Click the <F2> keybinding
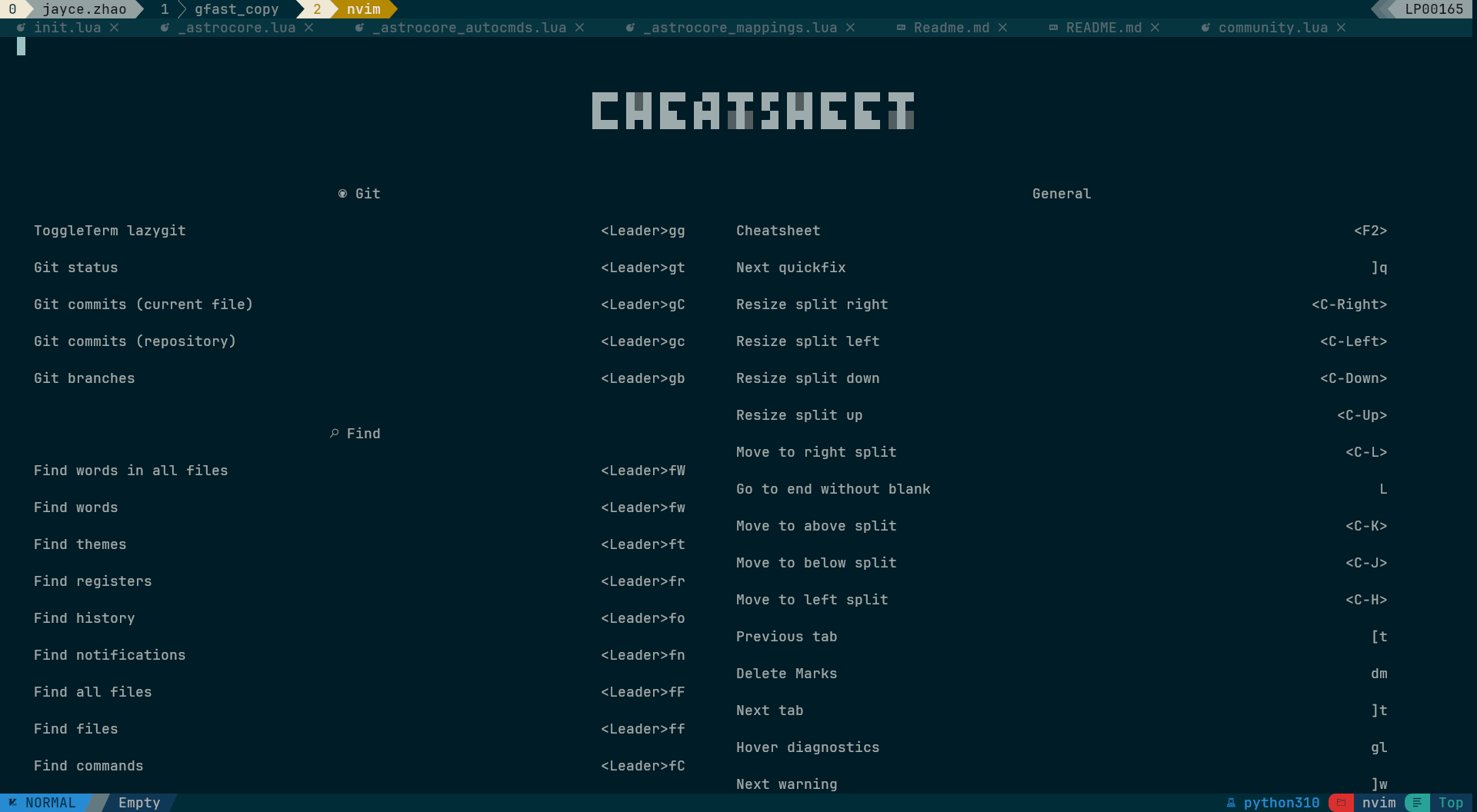The image size is (1477, 812). point(1371,231)
